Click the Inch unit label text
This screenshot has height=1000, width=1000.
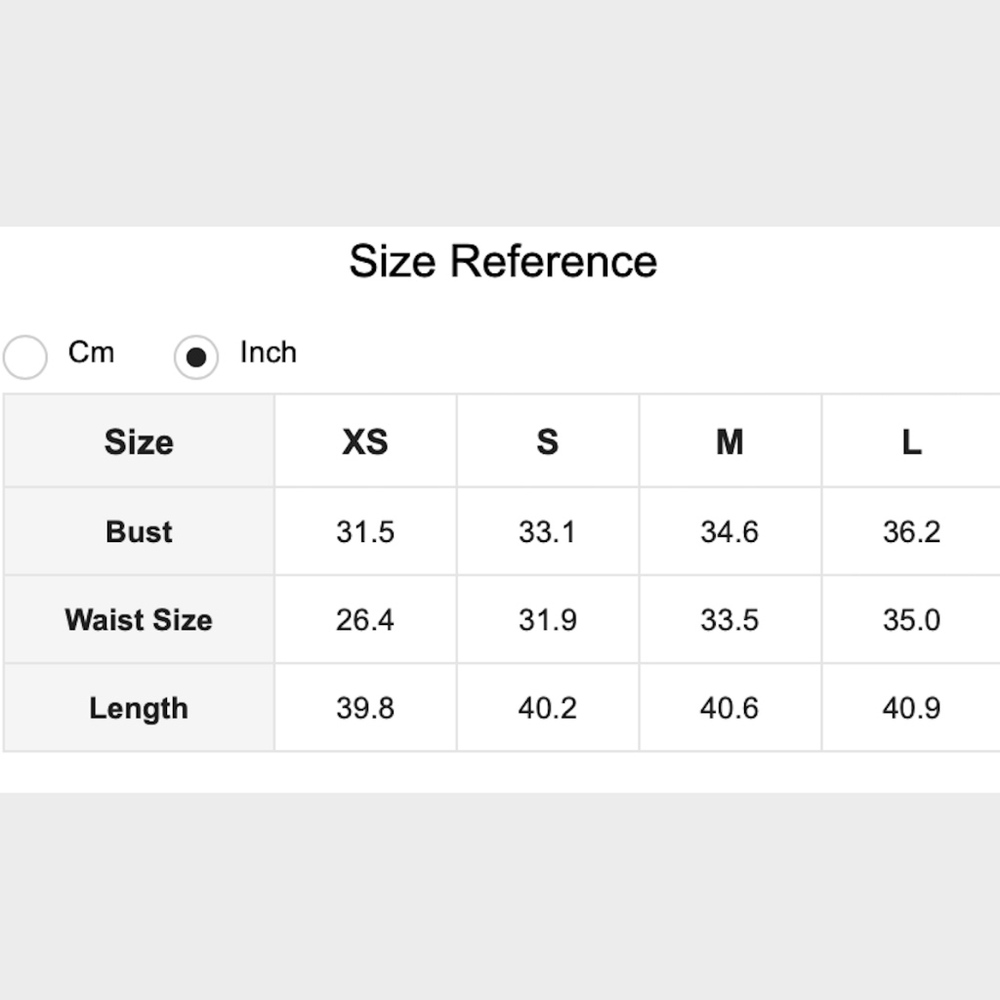tap(268, 352)
